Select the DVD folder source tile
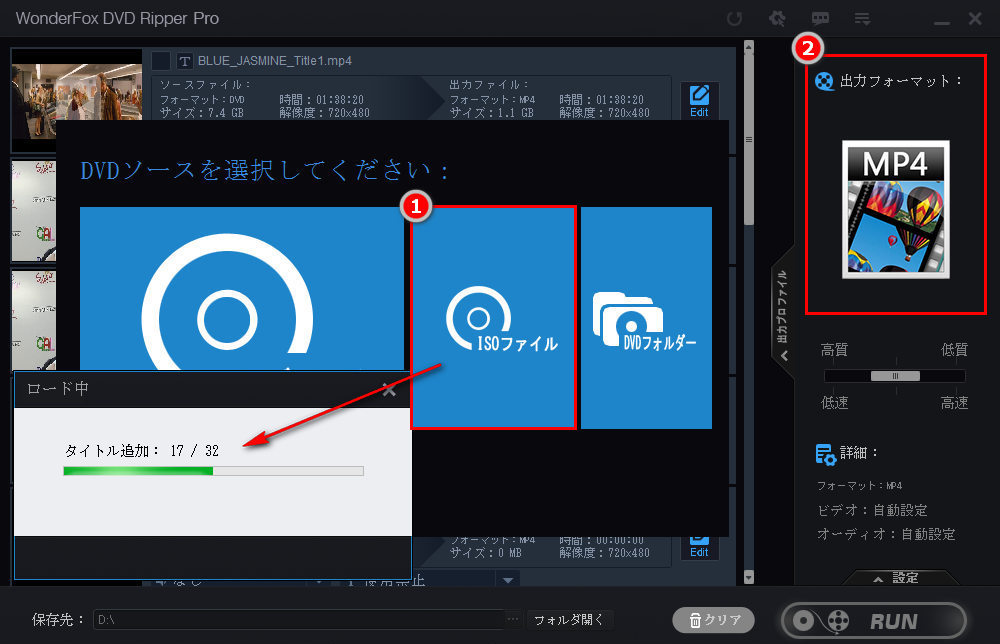This screenshot has width=1000, height=644. click(x=646, y=318)
